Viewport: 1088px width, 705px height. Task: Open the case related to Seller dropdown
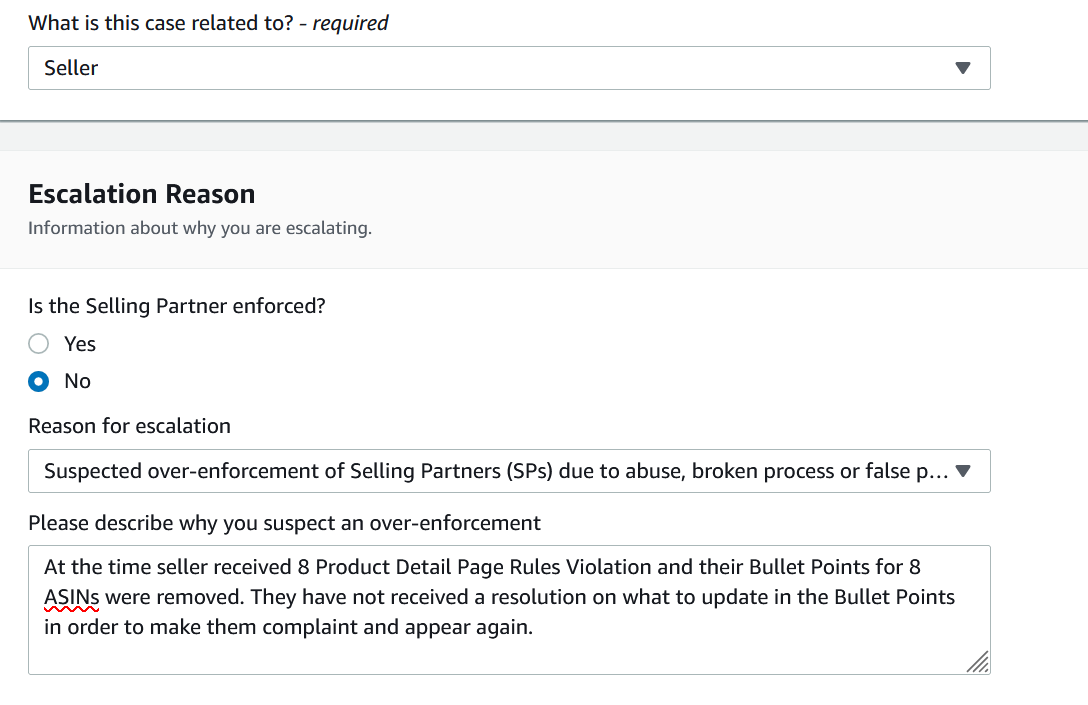point(509,68)
